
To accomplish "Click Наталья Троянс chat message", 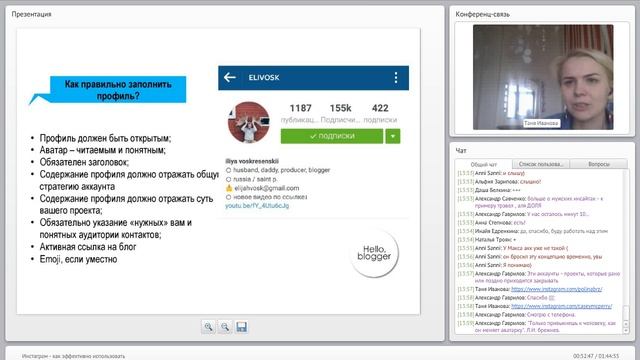I will pyautogui.click(x=487, y=240).
